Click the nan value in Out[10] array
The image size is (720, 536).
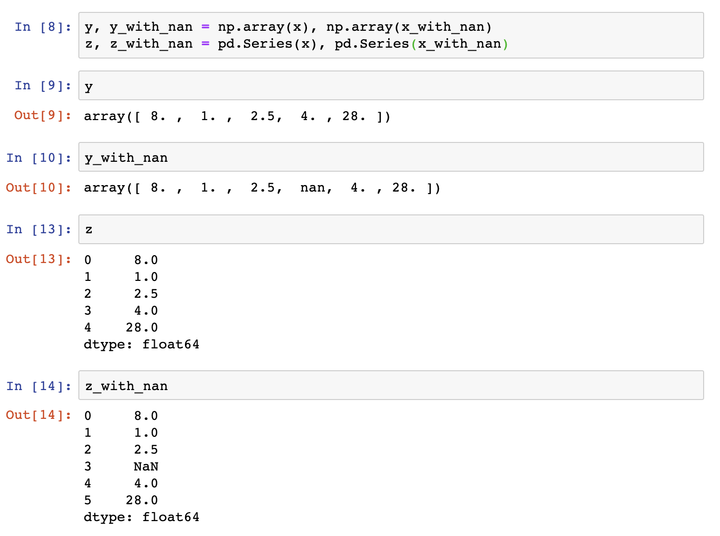(313, 188)
